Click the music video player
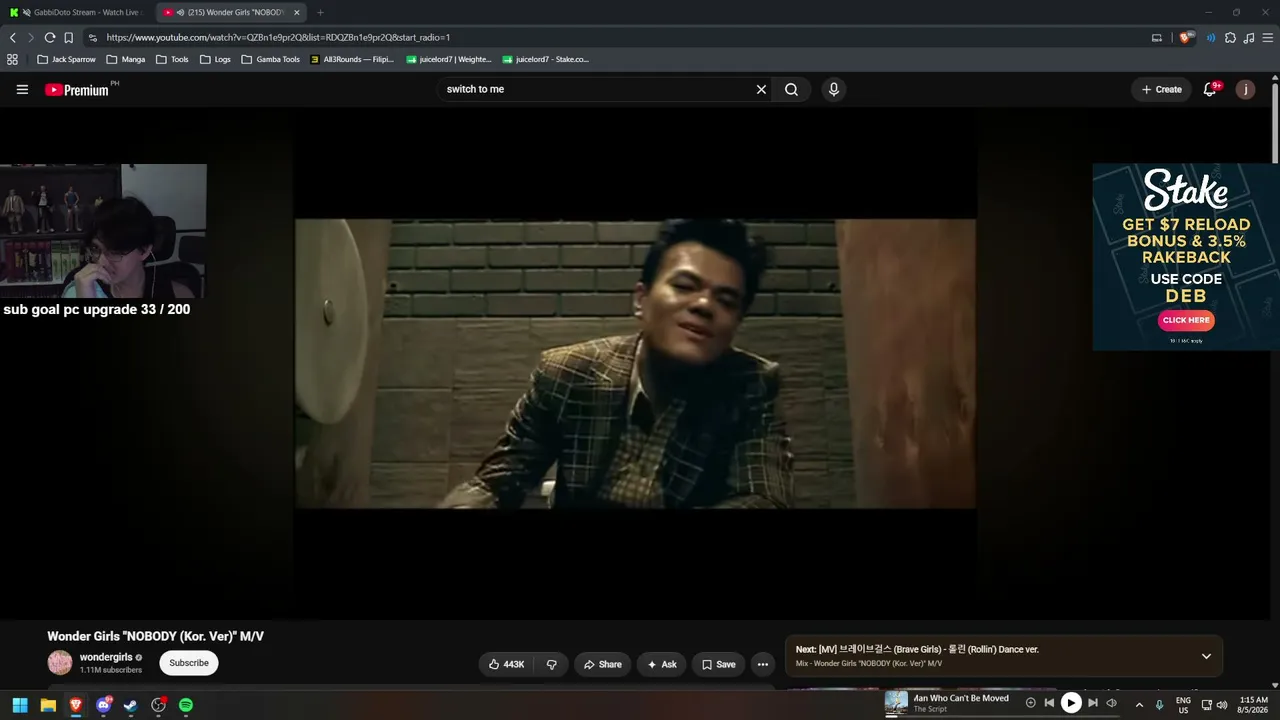 click(635, 364)
